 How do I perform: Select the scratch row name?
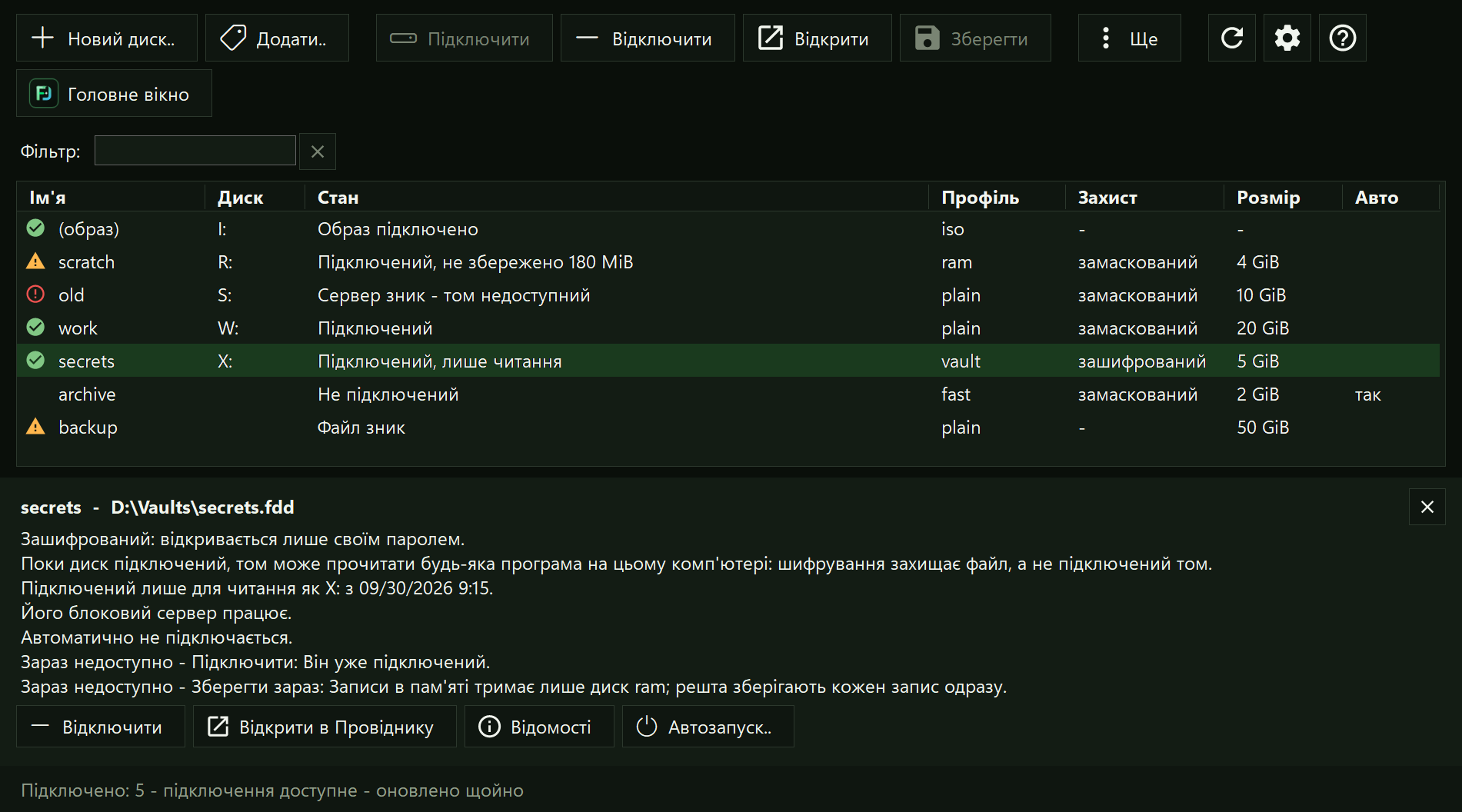tap(86, 261)
